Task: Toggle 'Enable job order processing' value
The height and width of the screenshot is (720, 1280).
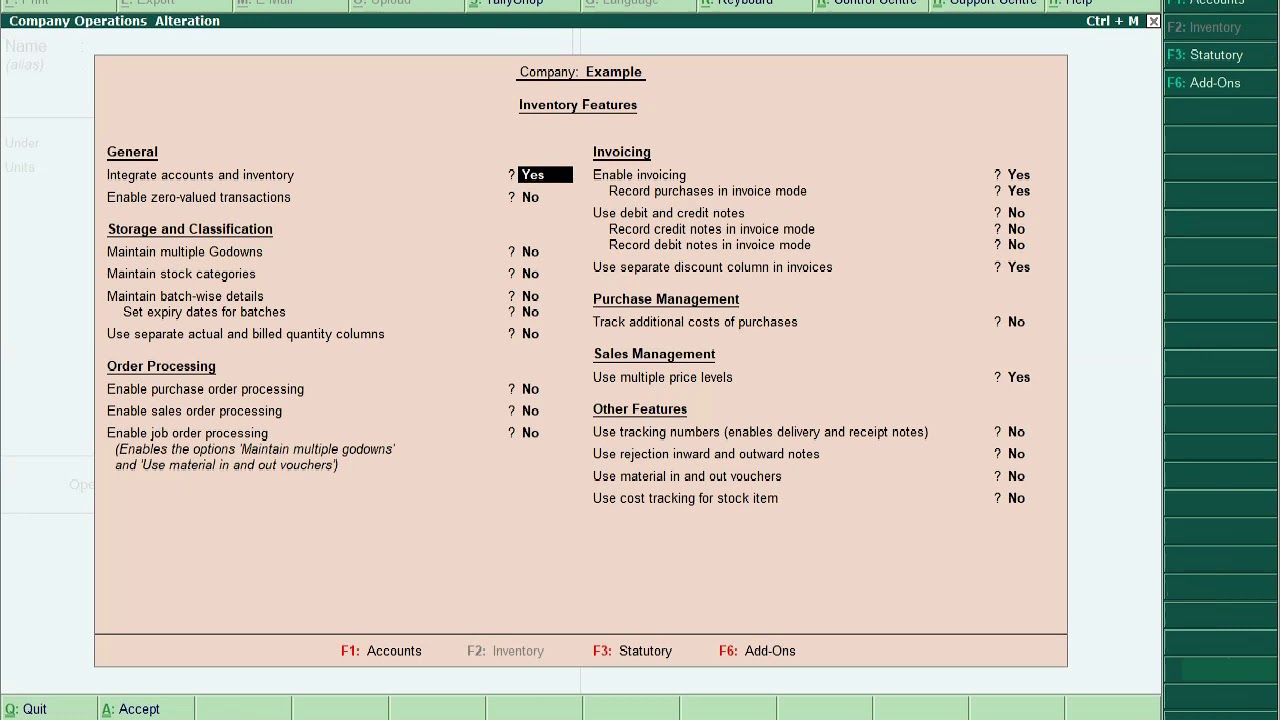Action: click(530, 433)
